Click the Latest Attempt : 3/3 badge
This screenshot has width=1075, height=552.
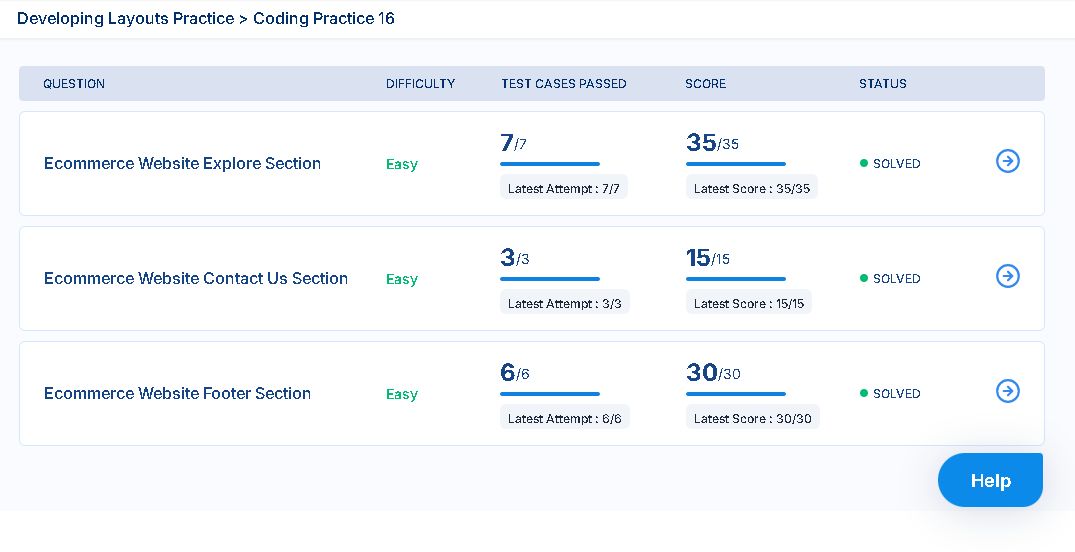coord(565,302)
